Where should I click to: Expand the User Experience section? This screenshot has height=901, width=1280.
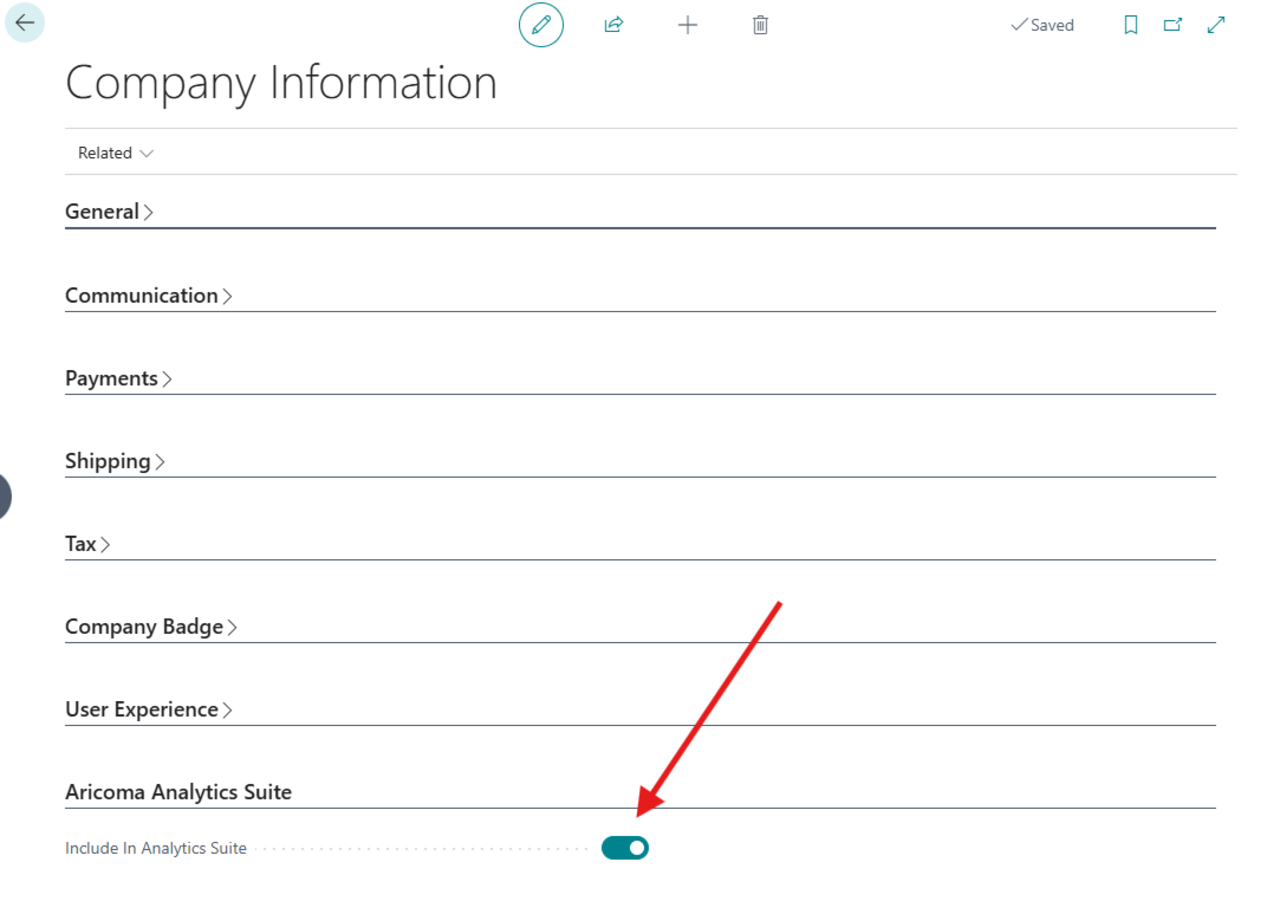point(147,709)
